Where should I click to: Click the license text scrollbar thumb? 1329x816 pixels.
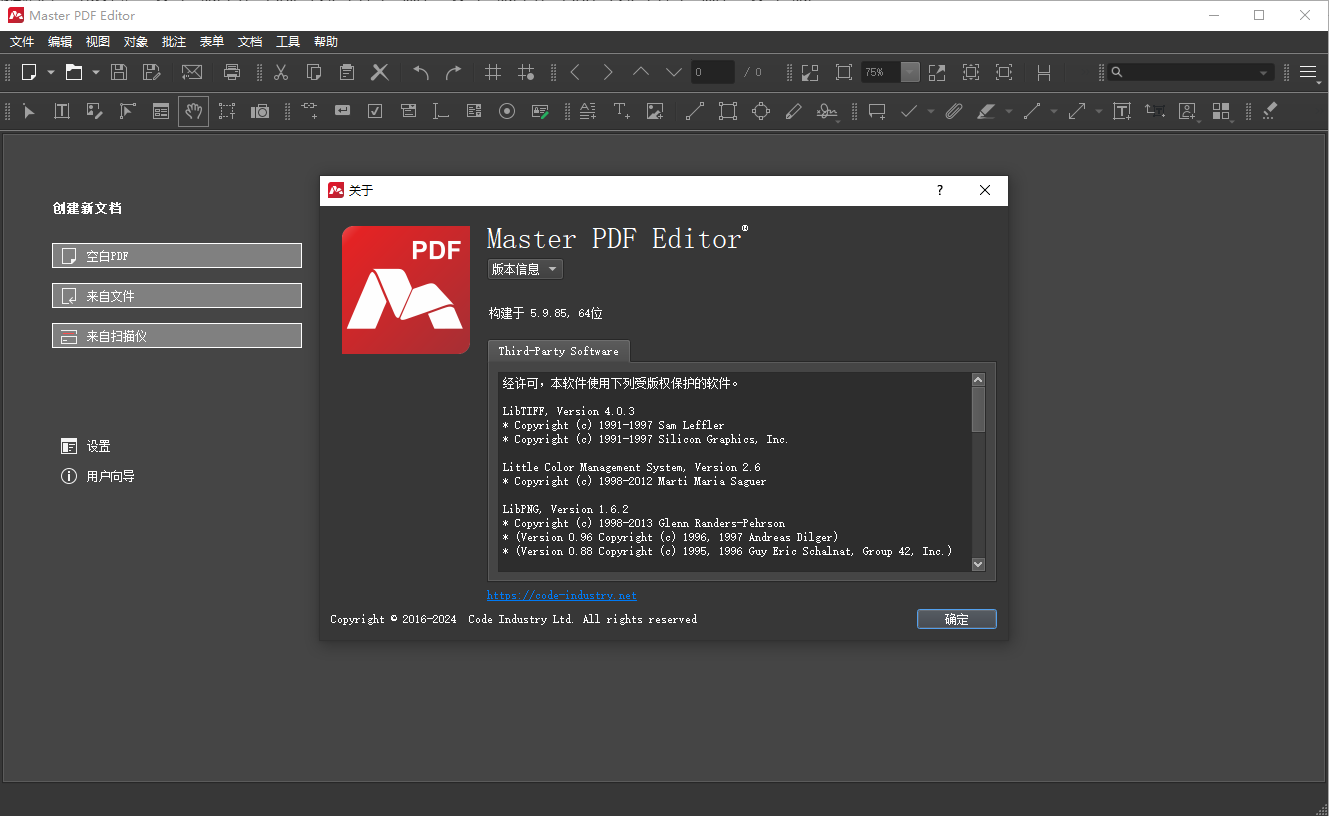pyautogui.click(x=978, y=409)
